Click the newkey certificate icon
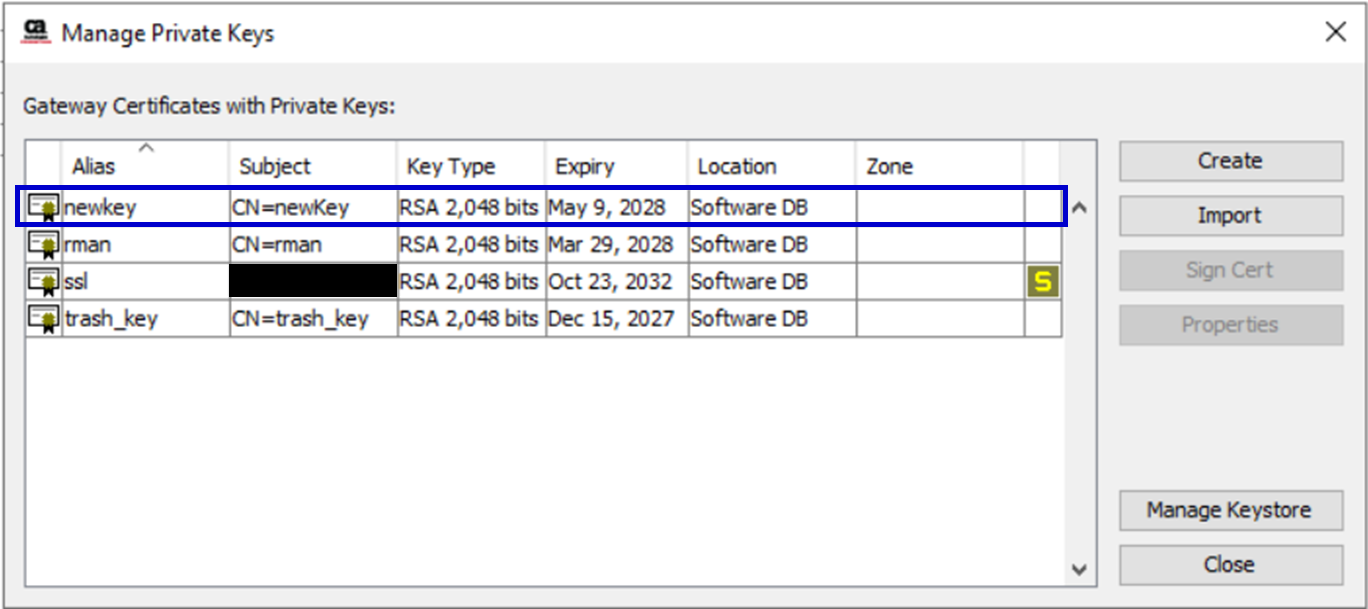The image size is (1368, 609). 44,207
